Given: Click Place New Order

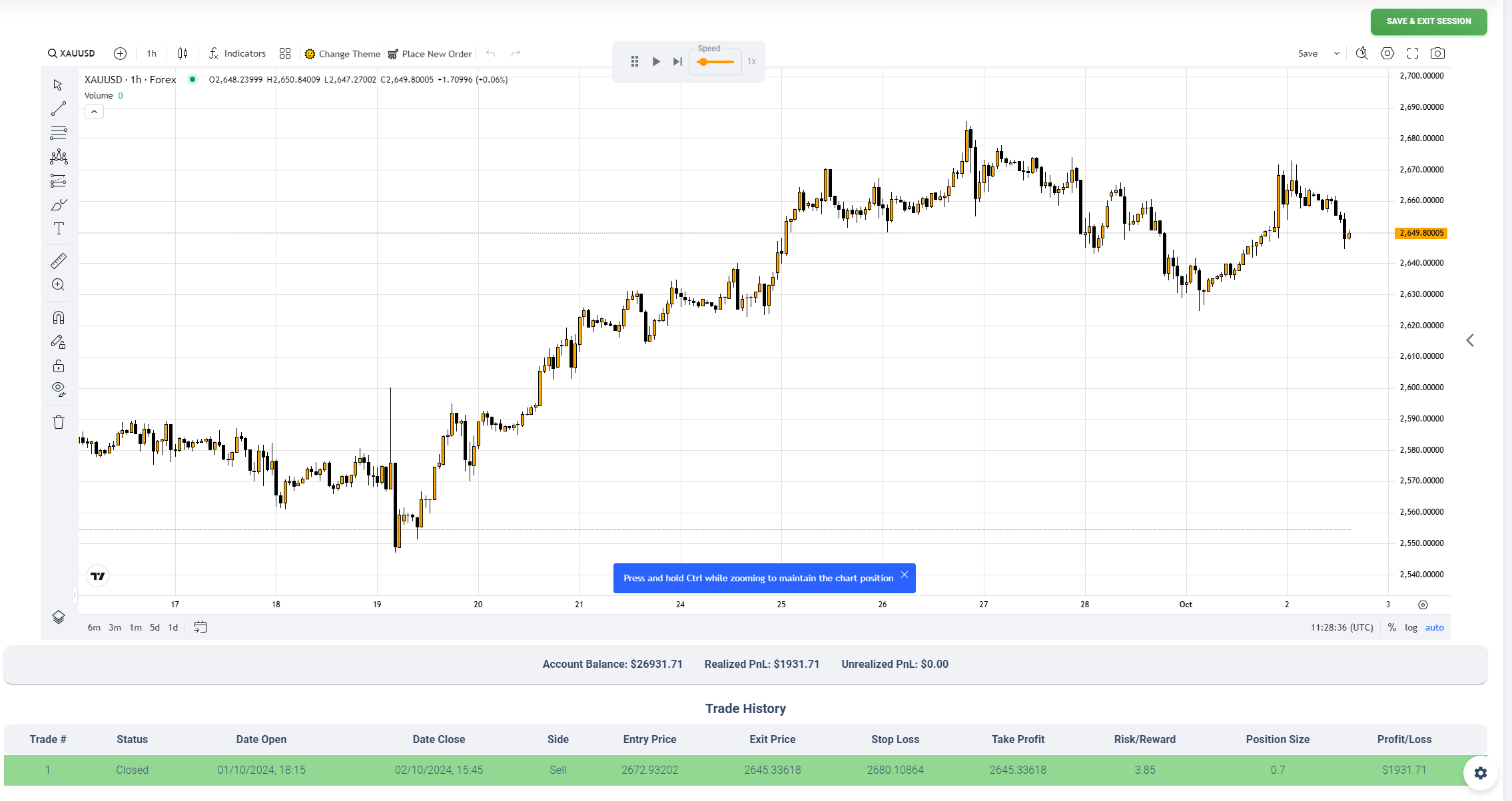Looking at the screenshot, I should 430,54.
